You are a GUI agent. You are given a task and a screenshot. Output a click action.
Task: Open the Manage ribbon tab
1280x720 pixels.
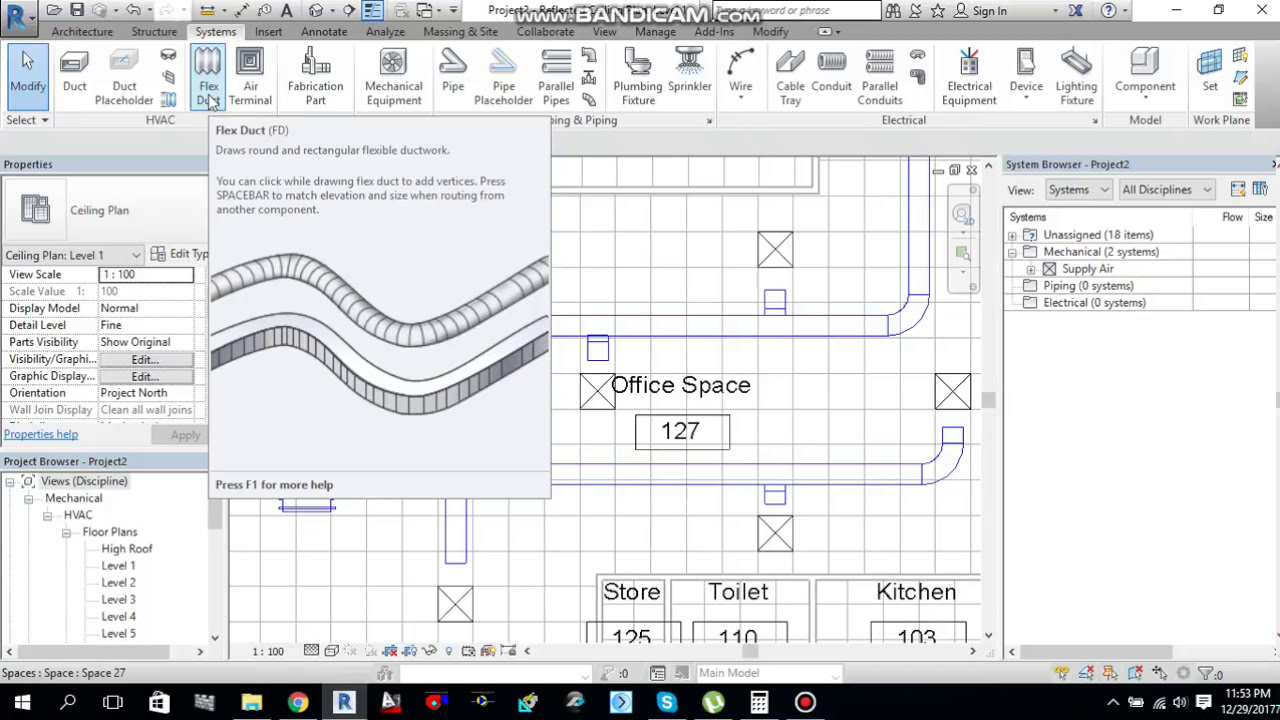[x=655, y=32]
